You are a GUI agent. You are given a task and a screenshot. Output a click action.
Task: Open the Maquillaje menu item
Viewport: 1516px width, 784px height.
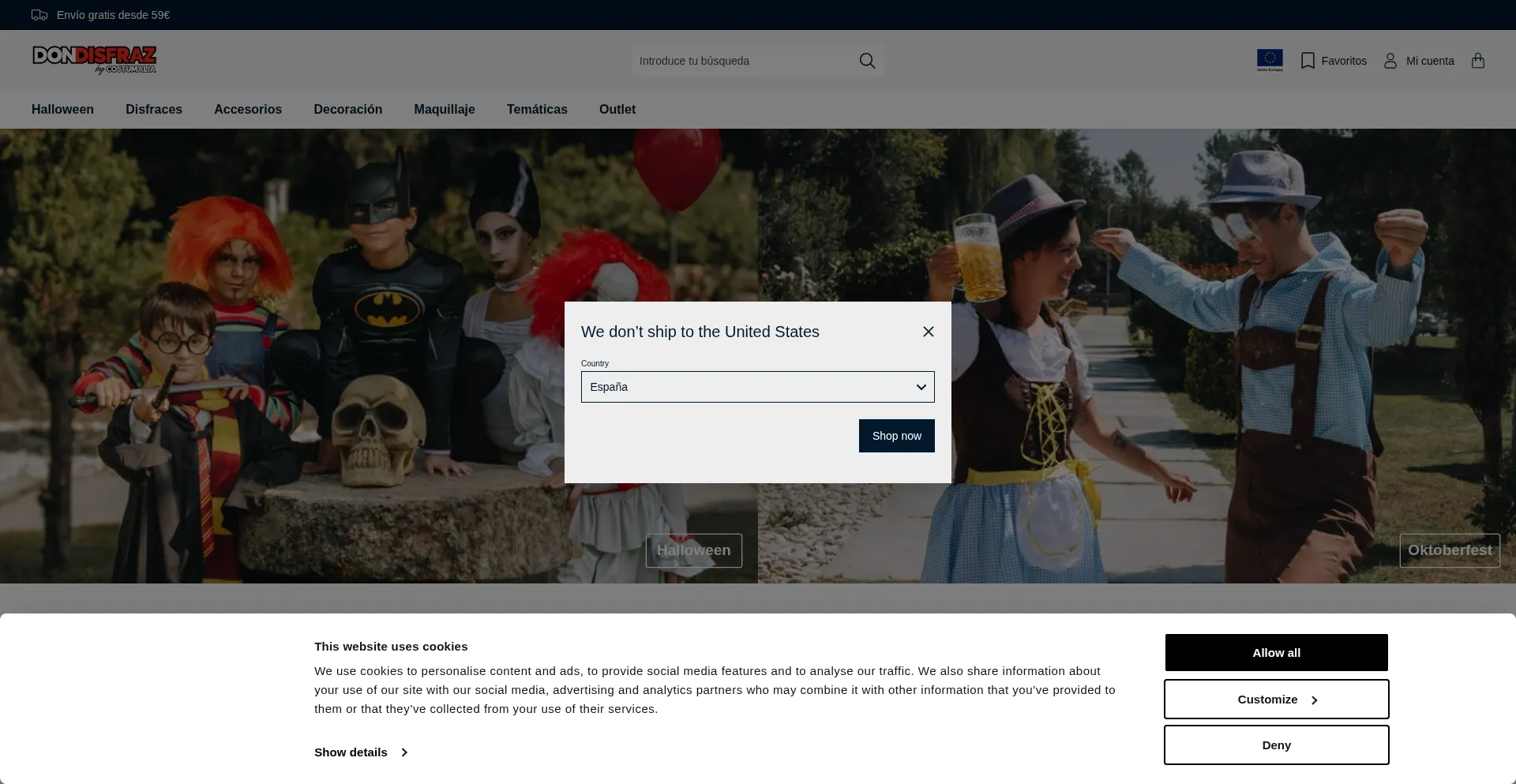445,110
